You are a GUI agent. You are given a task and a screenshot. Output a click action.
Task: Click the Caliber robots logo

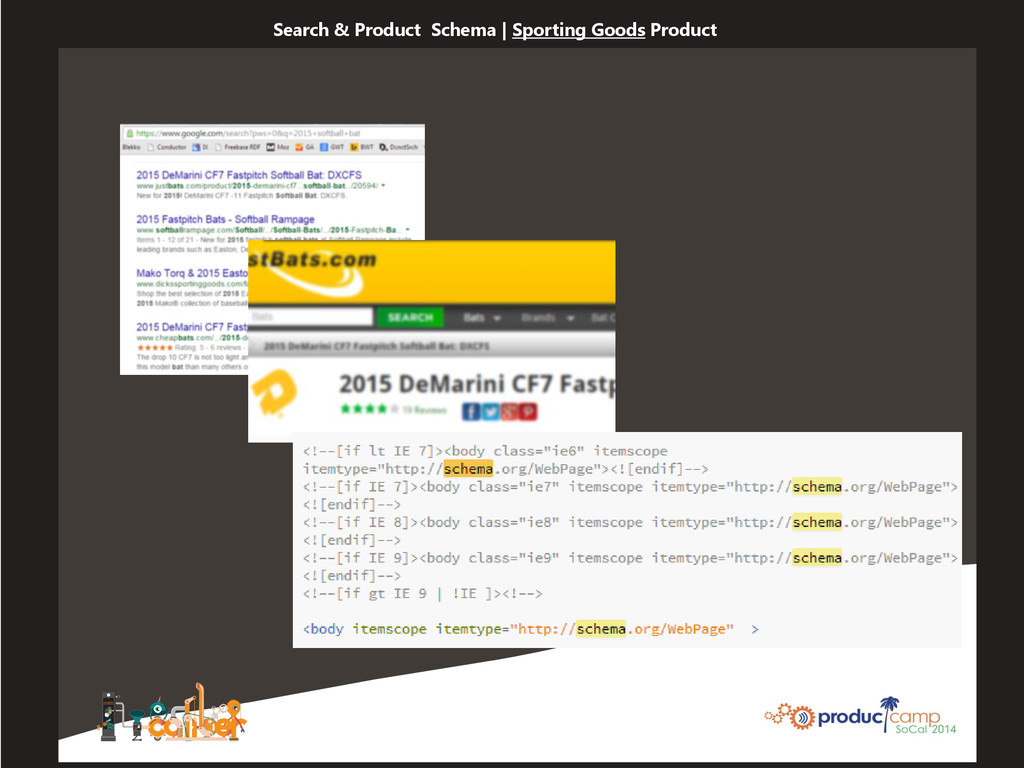pyautogui.click(x=172, y=714)
